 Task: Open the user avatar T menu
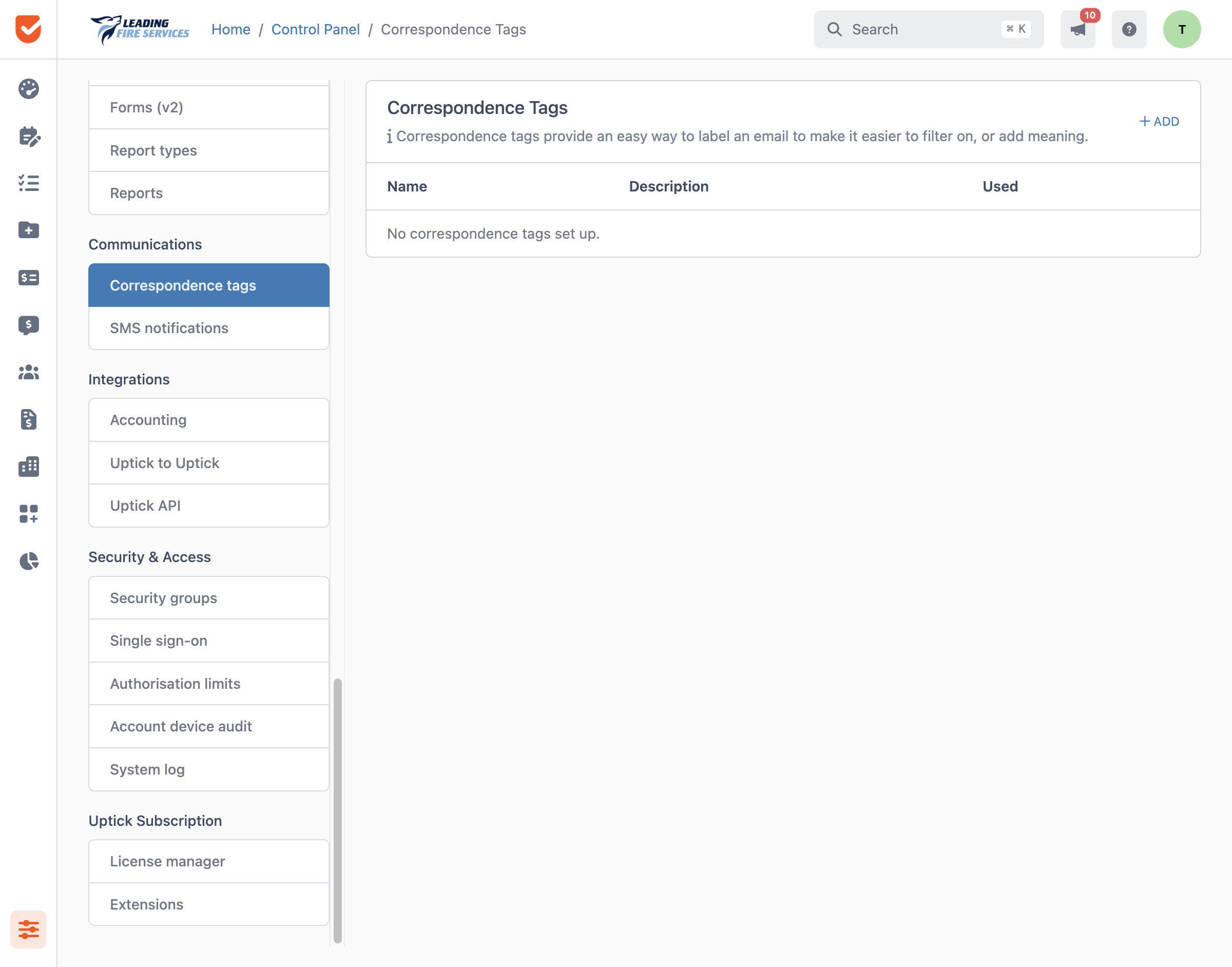1182,29
